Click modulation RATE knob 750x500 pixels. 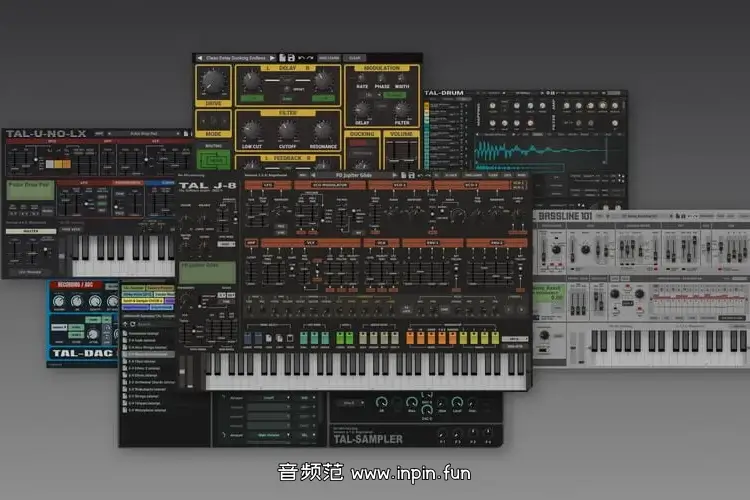(x=362, y=78)
